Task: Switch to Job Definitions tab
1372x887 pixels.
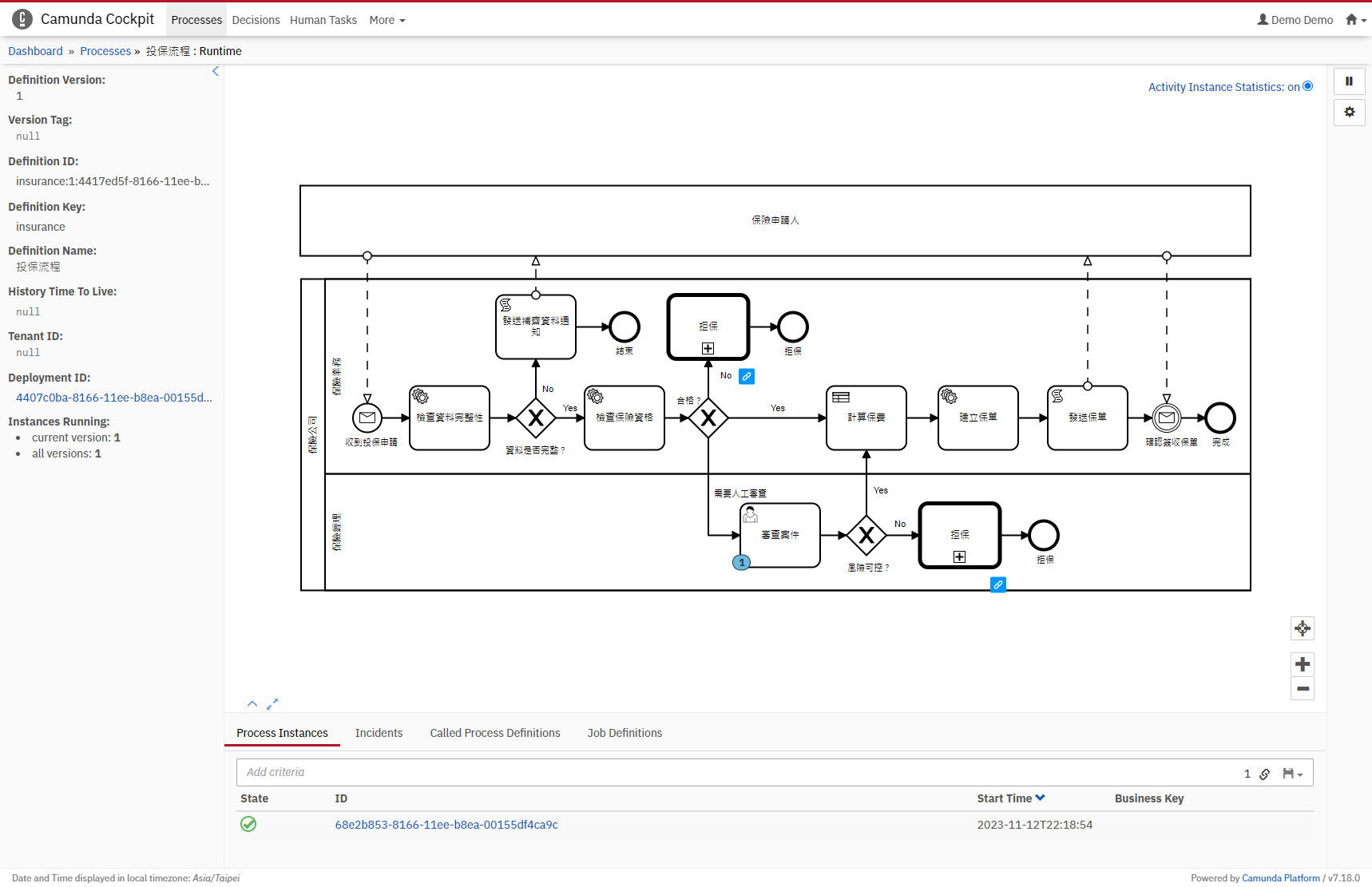Action: [x=625, y=733]
